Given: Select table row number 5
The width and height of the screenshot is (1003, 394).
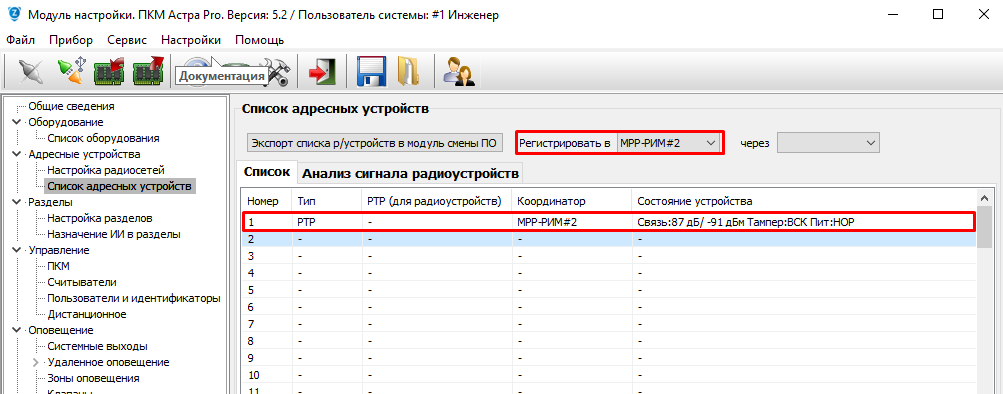Looking at the screenshot, I should pos(608,290).
